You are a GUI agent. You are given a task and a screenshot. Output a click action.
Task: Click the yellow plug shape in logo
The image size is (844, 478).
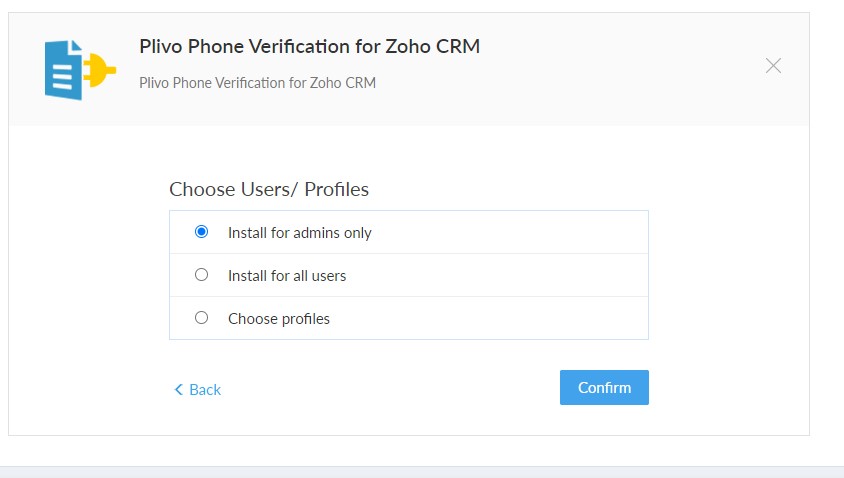tap(100, 70)
